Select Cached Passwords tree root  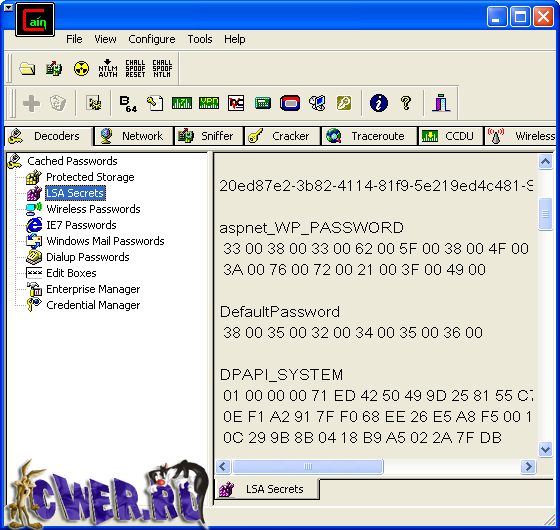click(x=72, y=161)
